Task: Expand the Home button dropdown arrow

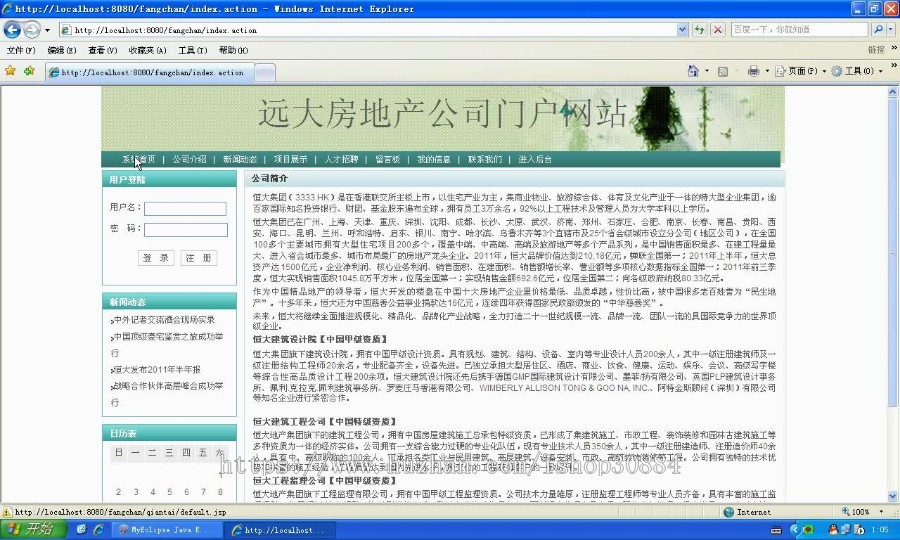Action: click(x=707, y=71)
